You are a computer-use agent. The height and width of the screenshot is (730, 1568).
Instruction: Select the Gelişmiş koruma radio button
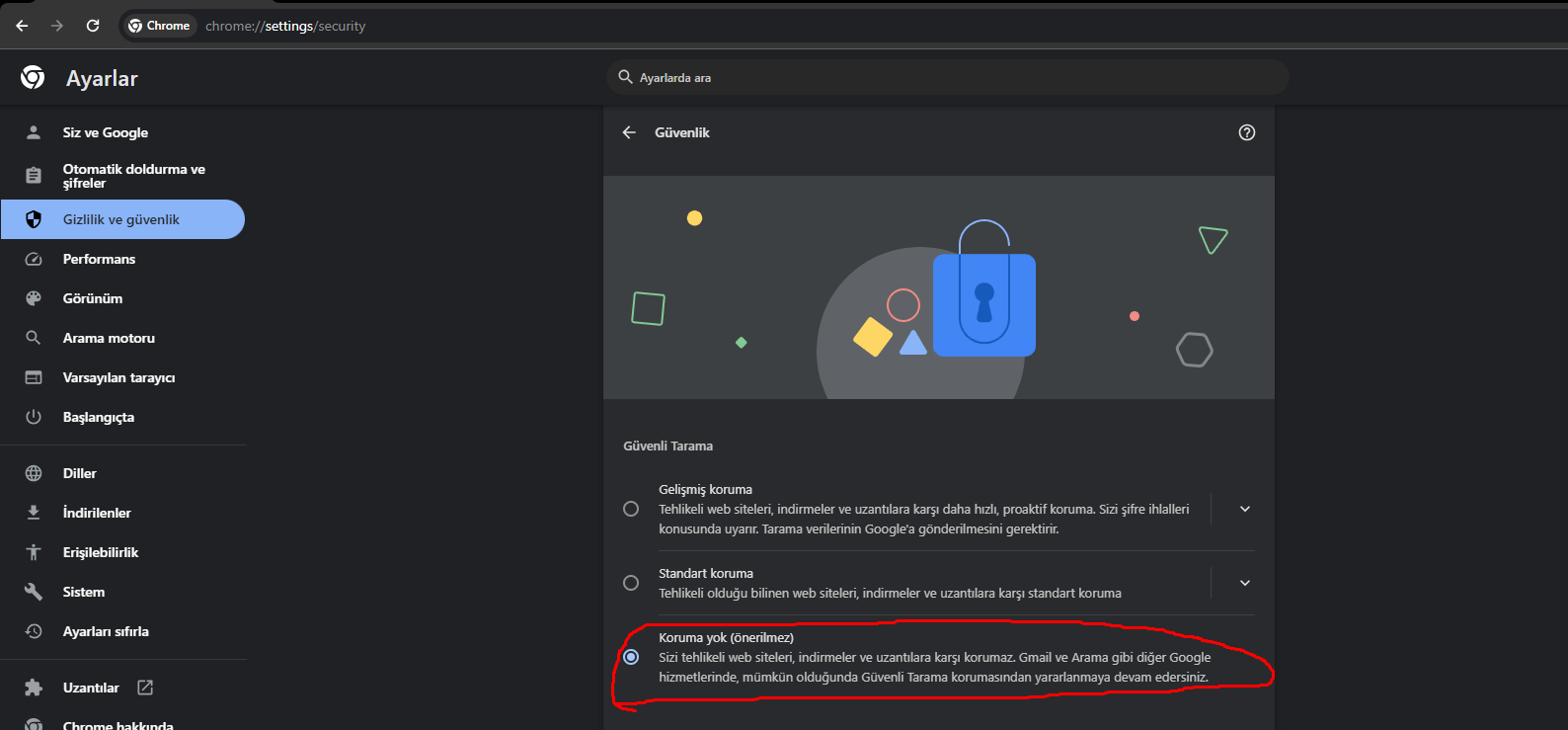click(631, 509)
